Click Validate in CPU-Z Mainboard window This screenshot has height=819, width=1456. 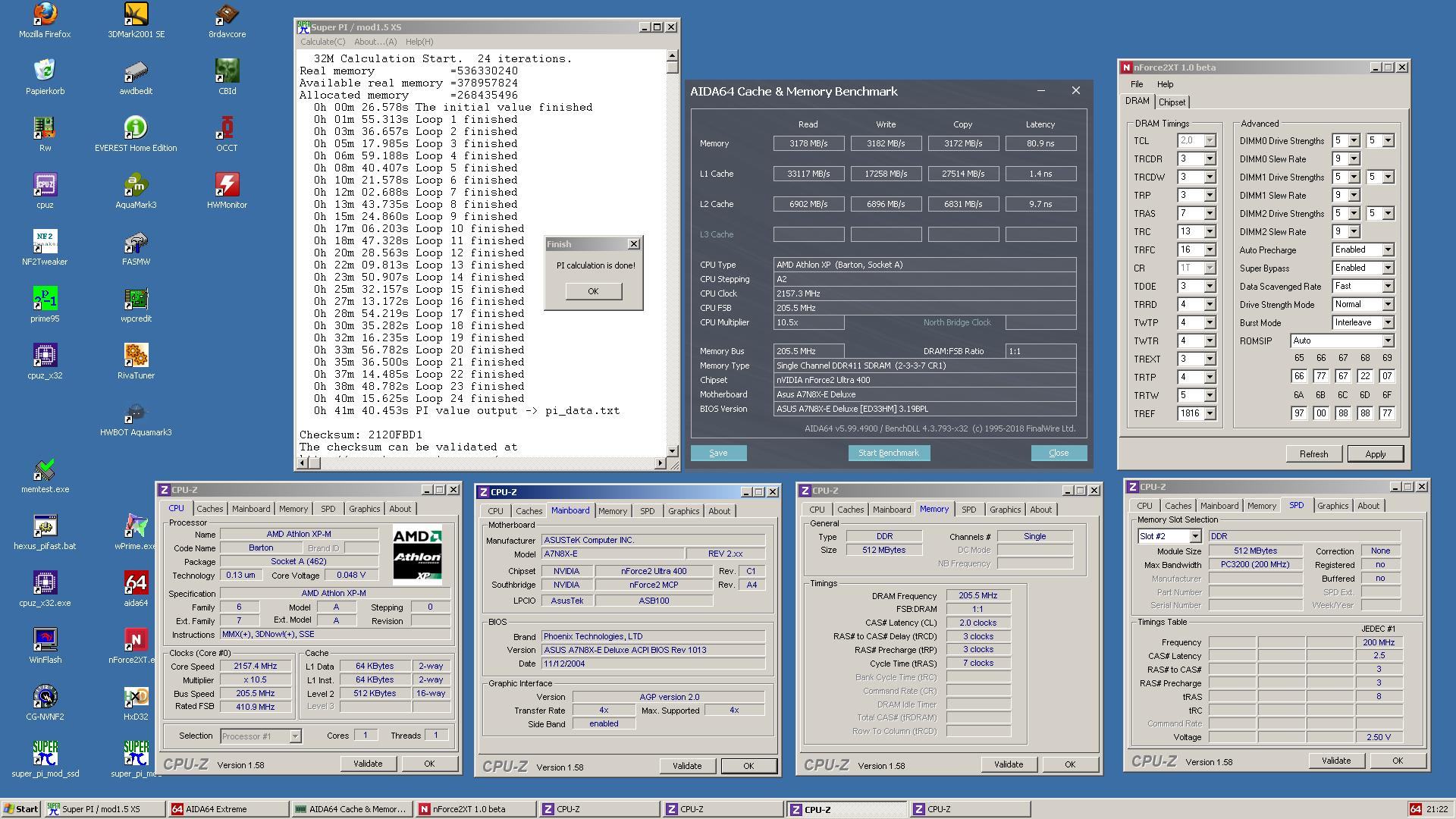tap(687, 766)
